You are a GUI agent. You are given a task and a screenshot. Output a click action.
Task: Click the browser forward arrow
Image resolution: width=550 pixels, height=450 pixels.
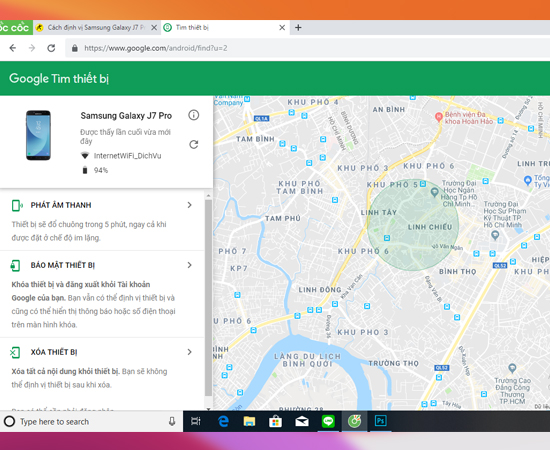coord(32,48)
